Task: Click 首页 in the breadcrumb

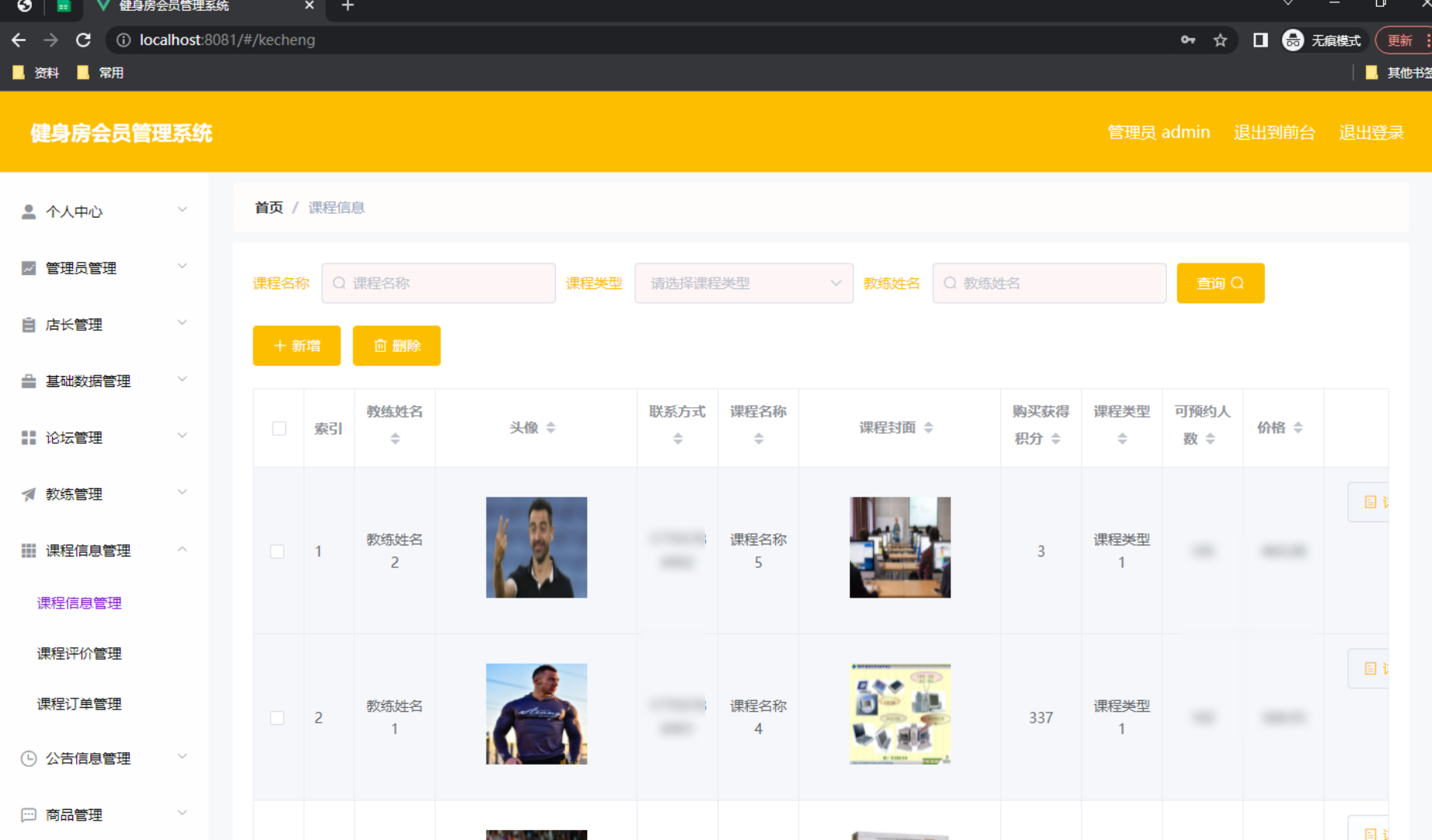Action: point(269,207)
